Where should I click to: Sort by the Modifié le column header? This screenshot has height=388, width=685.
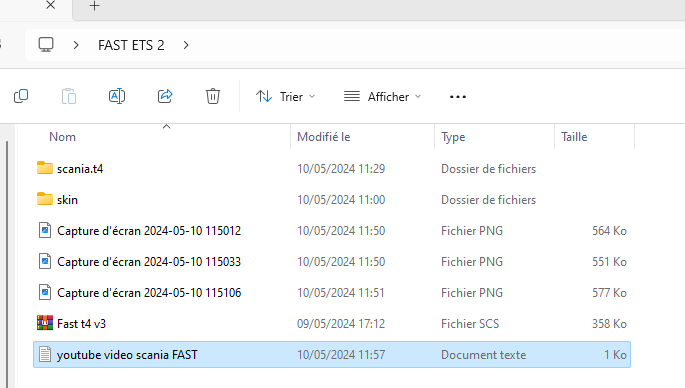tap(324, 137)
